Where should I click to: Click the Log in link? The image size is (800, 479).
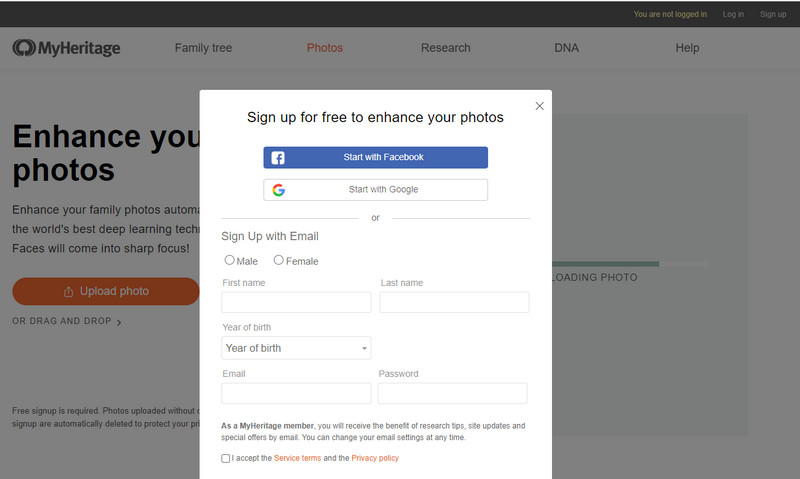(733, 14)
